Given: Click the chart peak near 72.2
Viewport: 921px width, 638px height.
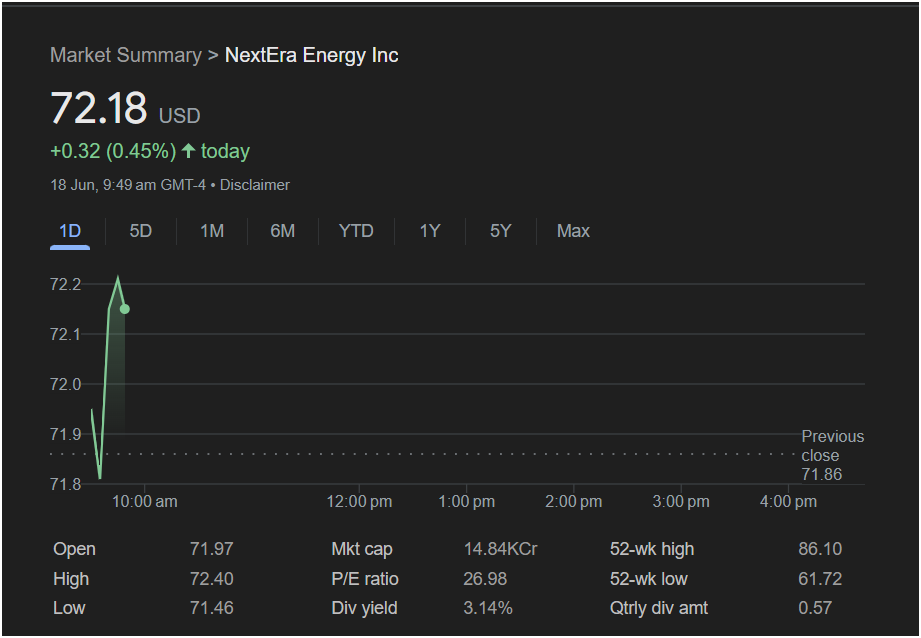Looking at the screenshot, I should pos(118,277).
